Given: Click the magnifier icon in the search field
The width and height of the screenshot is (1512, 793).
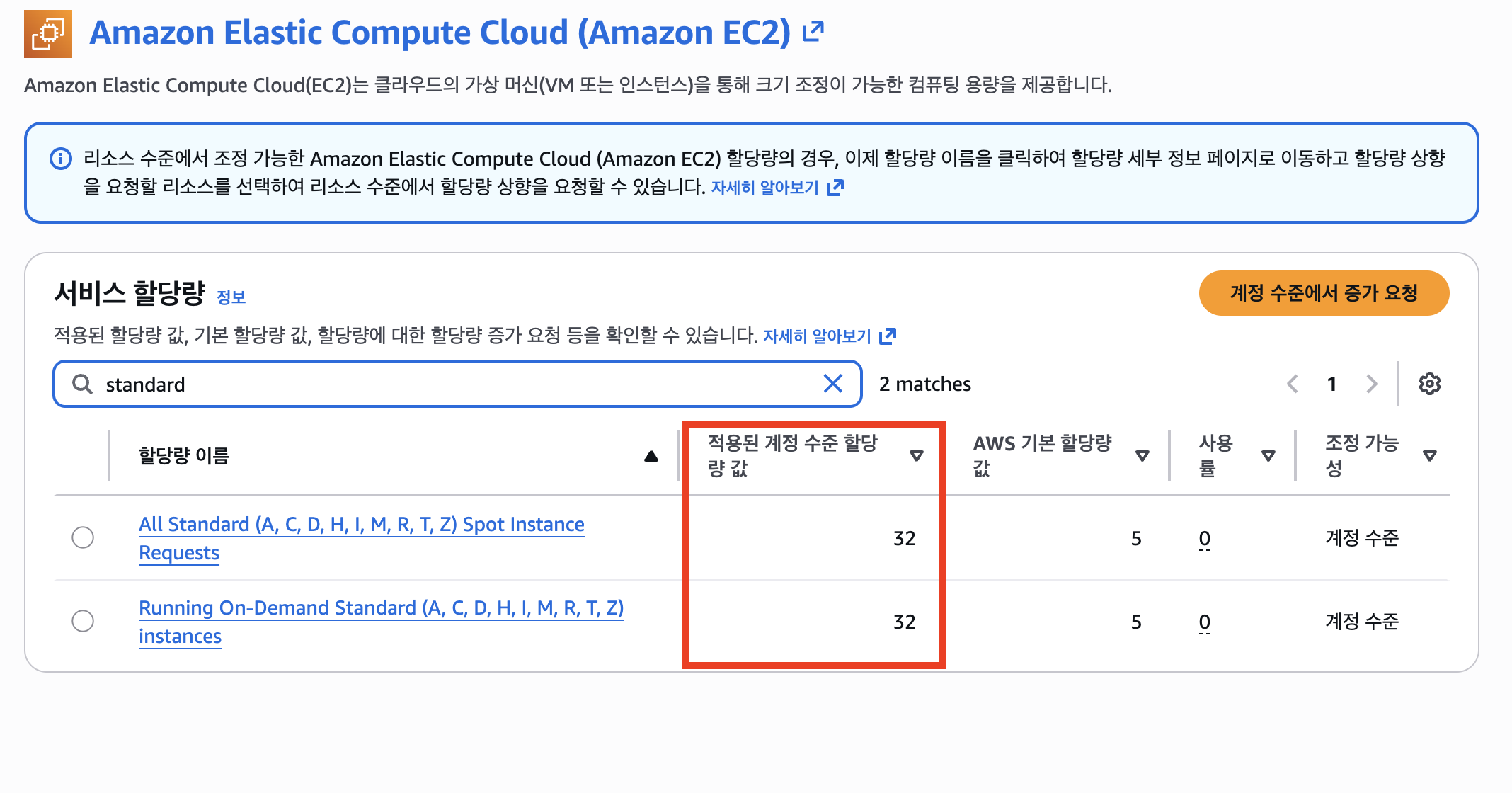Looking at the screenshot, I should point(81,383).
